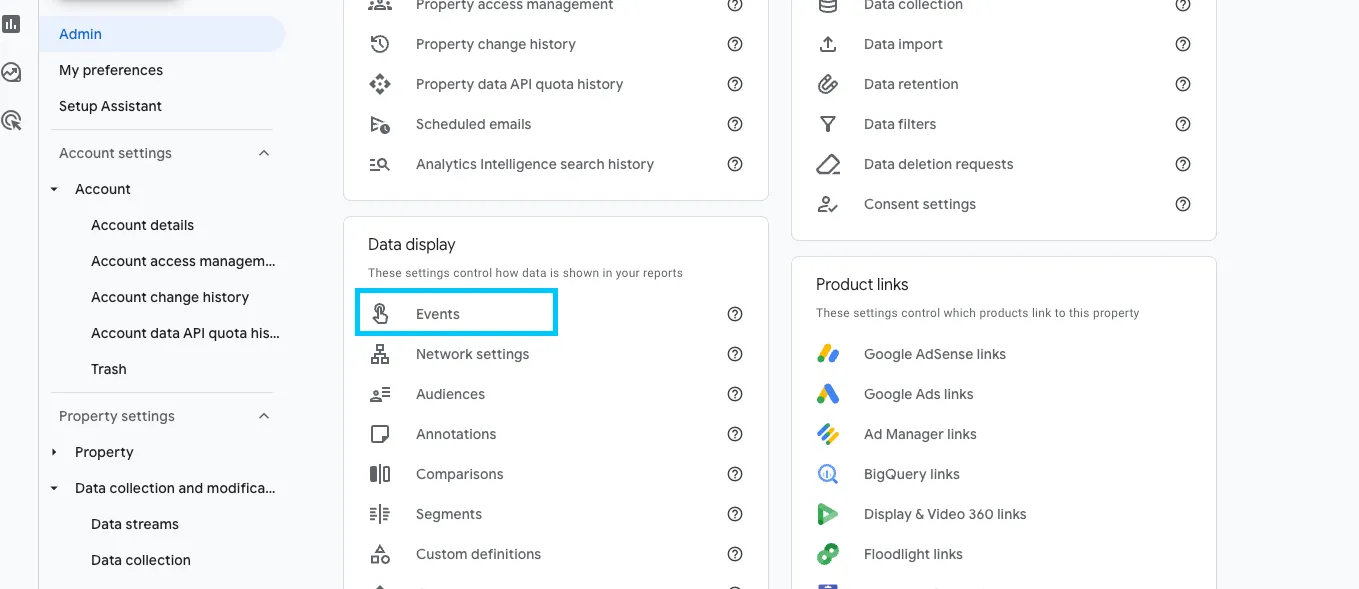Open help for Property change history
The height and width of the screenshot is (589, 1359).
(735, 44)
